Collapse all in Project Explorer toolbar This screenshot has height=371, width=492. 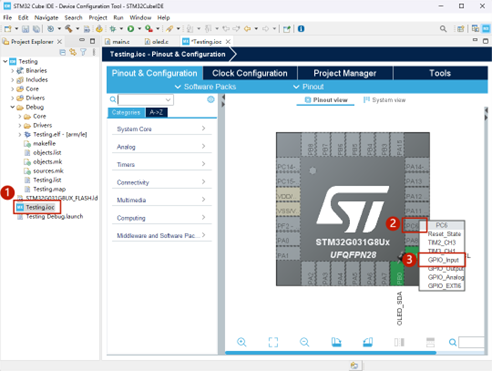[x=62, y=52]
